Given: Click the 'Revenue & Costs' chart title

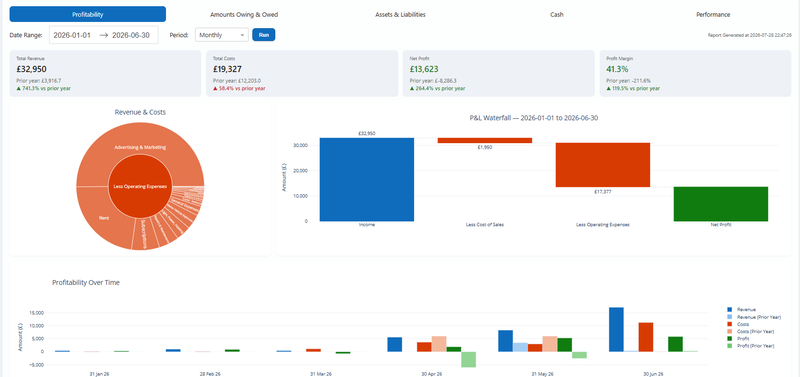Looking at the screenshot, I should point(140,112).
